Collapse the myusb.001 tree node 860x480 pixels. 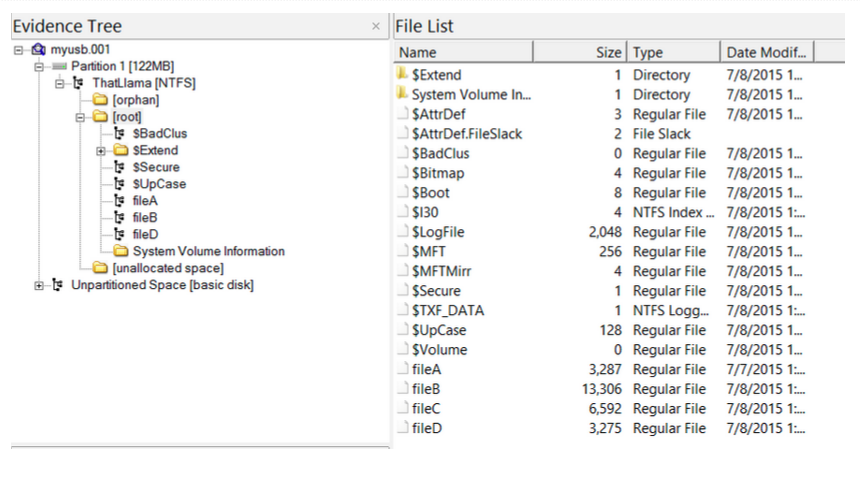coord(20,49)
